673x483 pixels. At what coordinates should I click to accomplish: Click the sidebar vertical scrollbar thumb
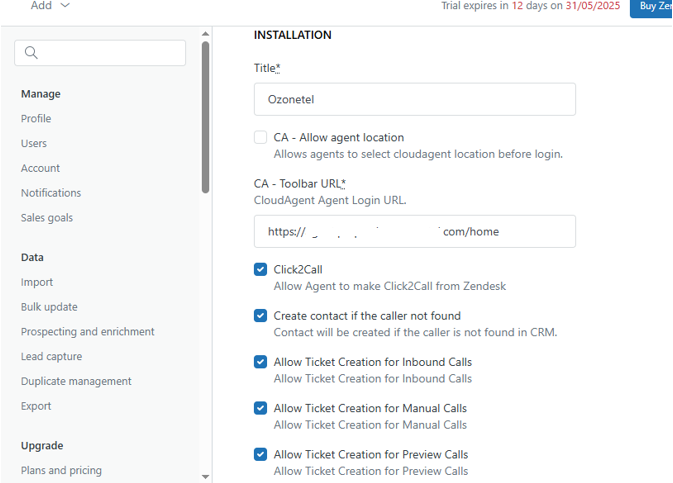tap(206, 117)
